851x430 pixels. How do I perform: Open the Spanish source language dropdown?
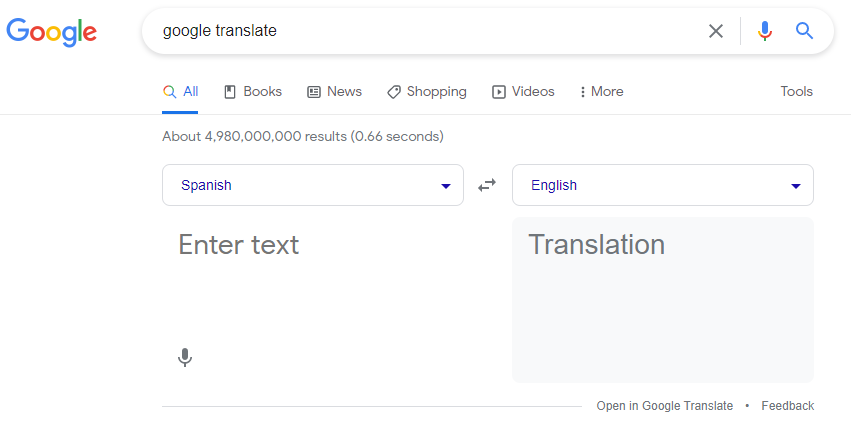click(x=312, y=185)
